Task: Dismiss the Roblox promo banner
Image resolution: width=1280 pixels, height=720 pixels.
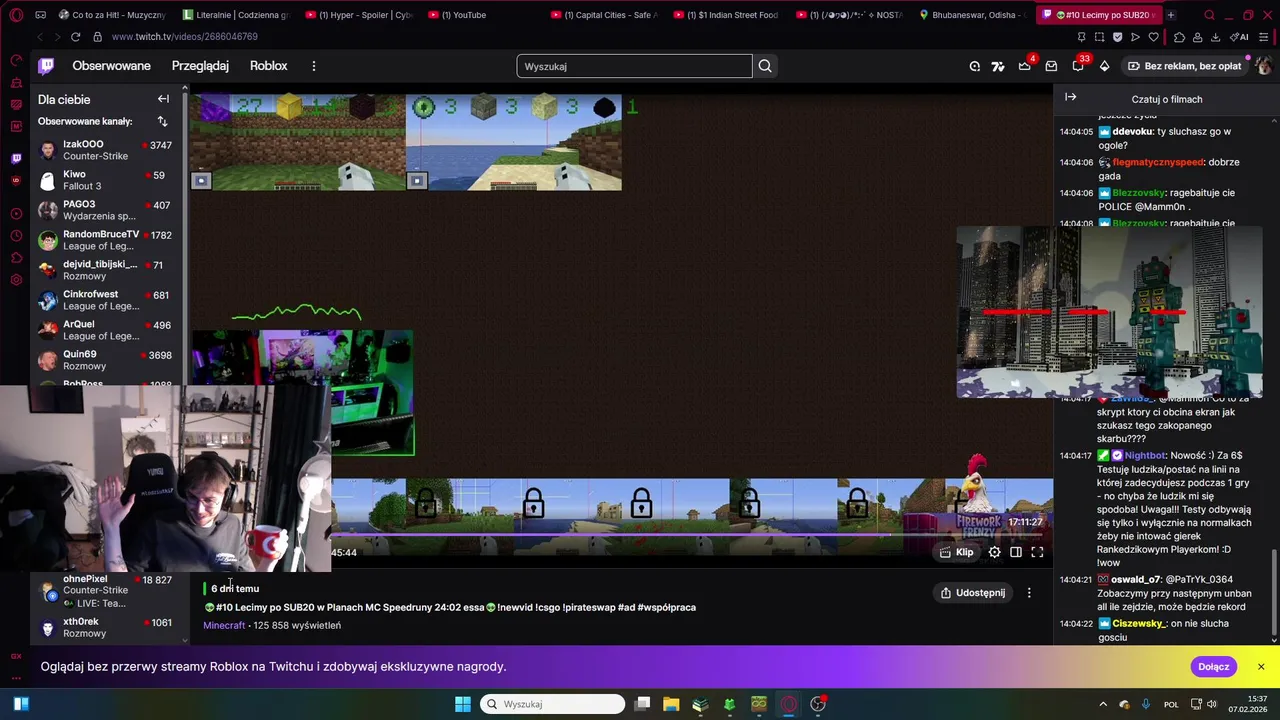Action: click(1261, 667)
